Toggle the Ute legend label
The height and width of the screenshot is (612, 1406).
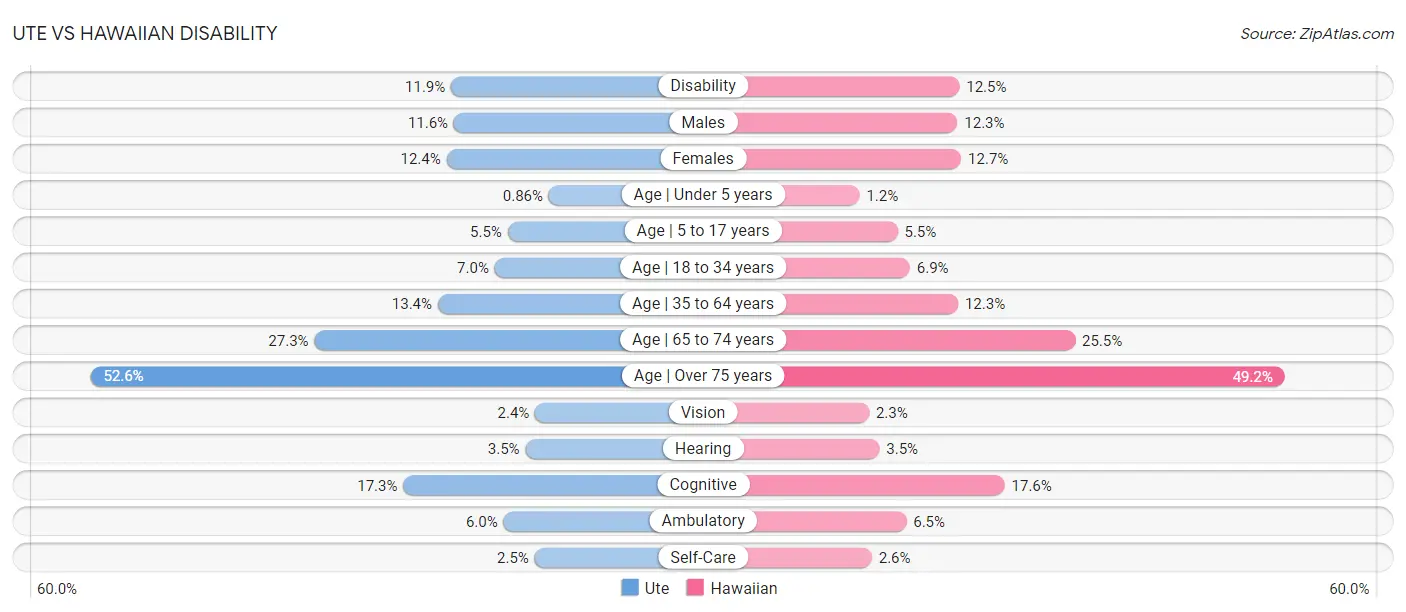657,588
